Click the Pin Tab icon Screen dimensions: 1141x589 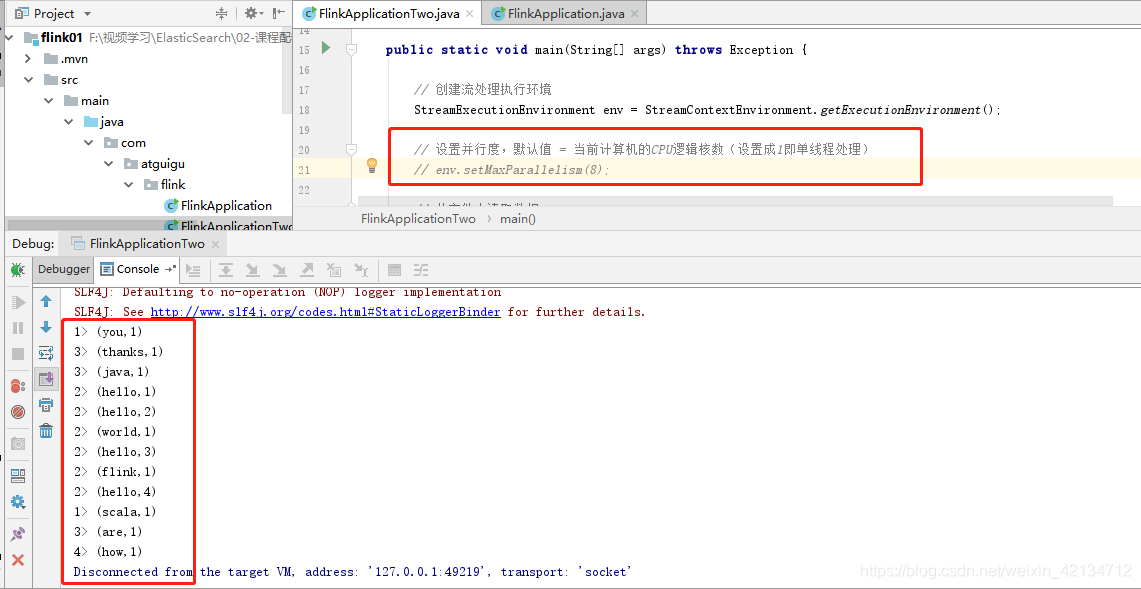point(18,534)
